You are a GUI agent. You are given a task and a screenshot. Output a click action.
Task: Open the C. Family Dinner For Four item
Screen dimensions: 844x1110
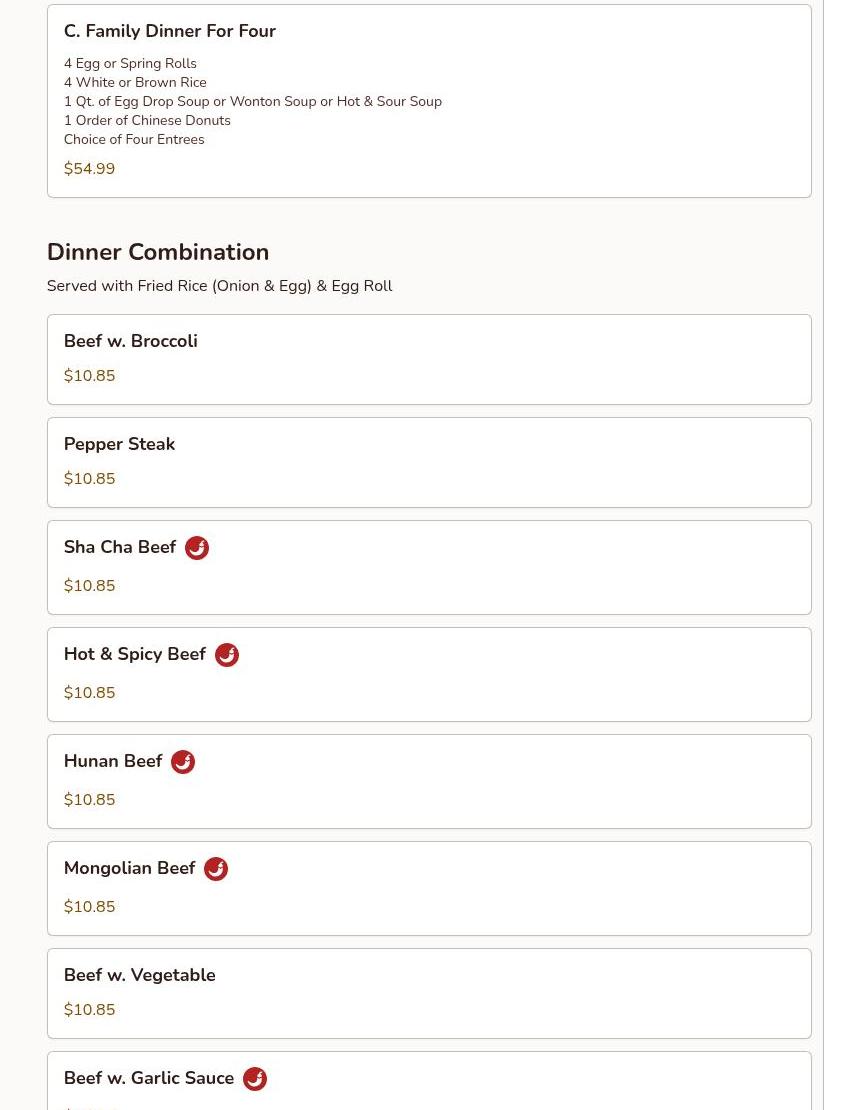point(170,31)
